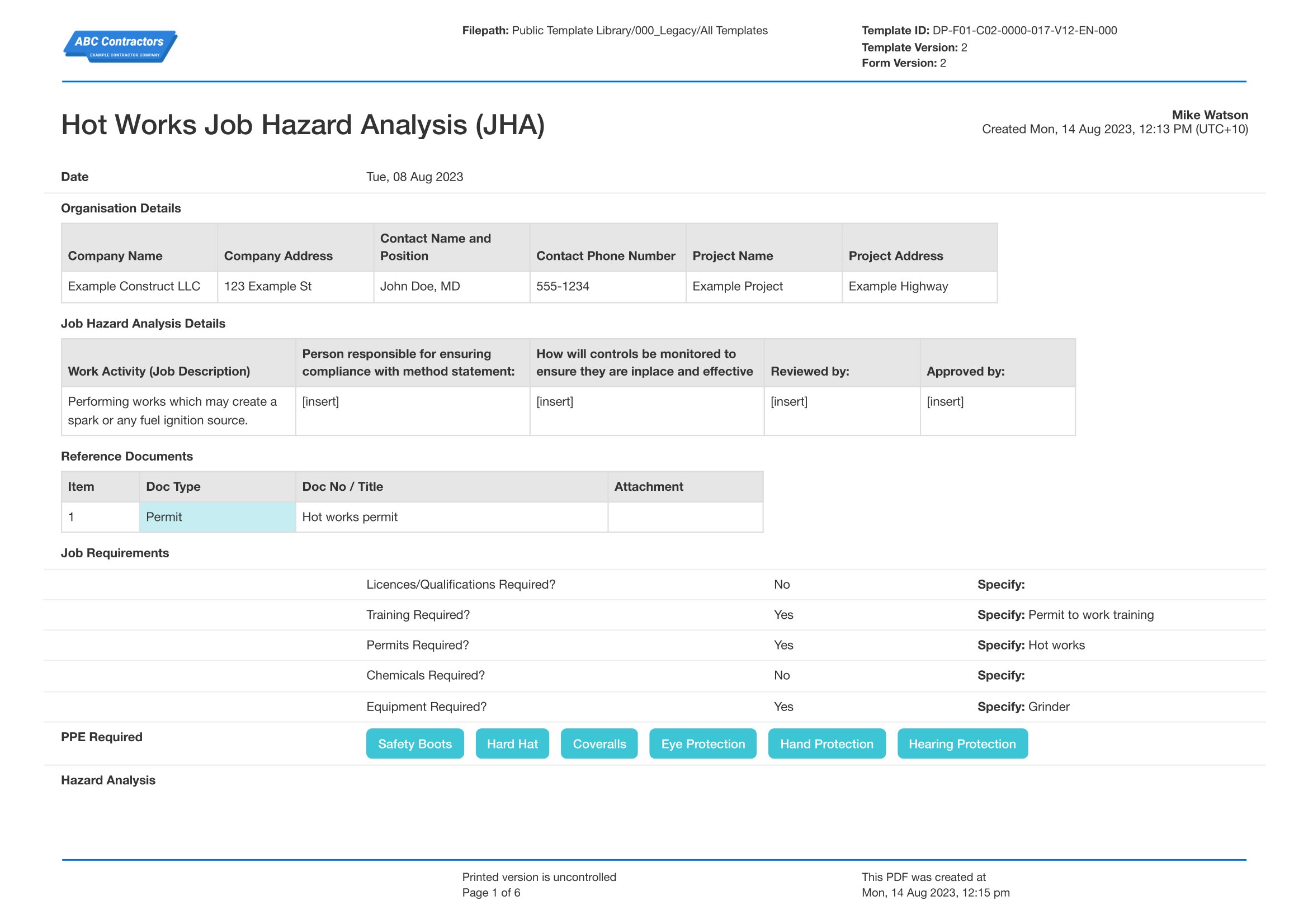The width and height of the screenshot is (1308, 924).
Task: Click the empty Attachment cell
Action: point(686,517)
